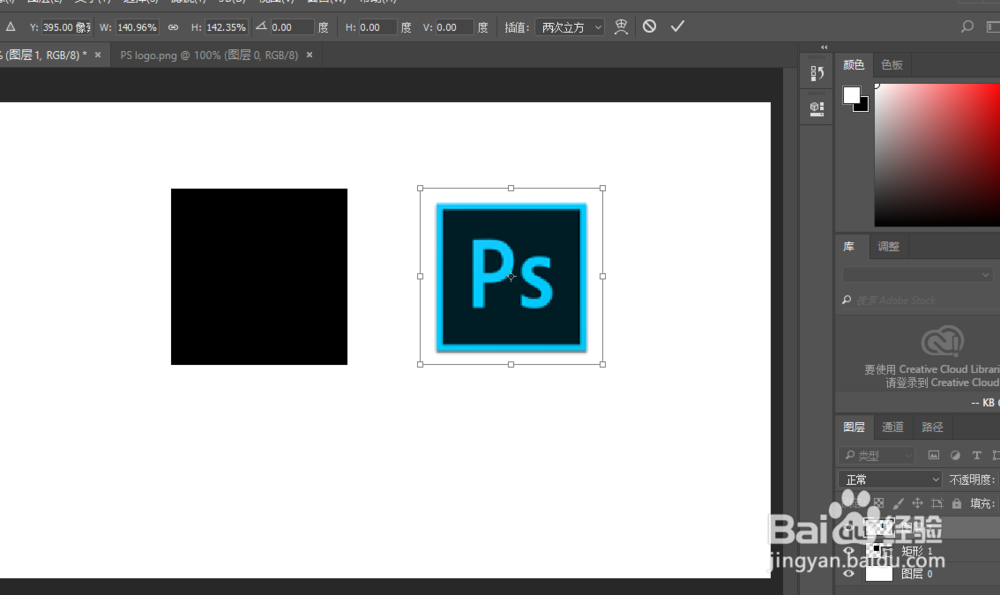This screenshot has width=1000, height=595.
Task: Click the bottom-right transform handle
Action: (603, 364)
